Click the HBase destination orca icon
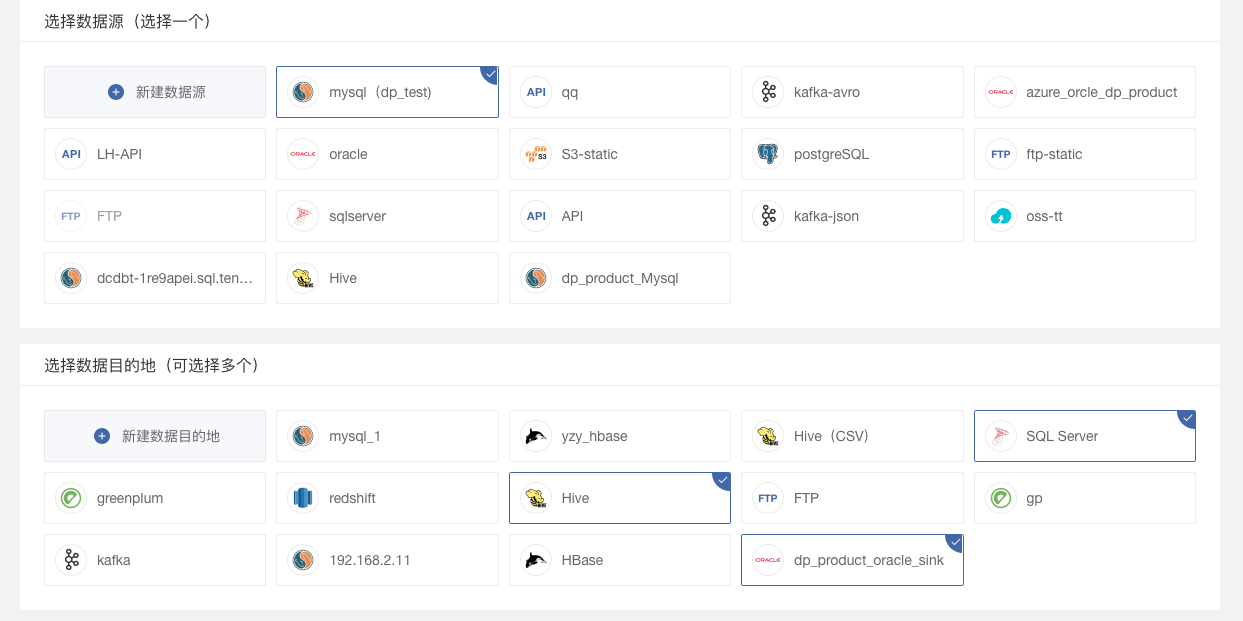1243x621 pixels. click(x=536, y=560)
